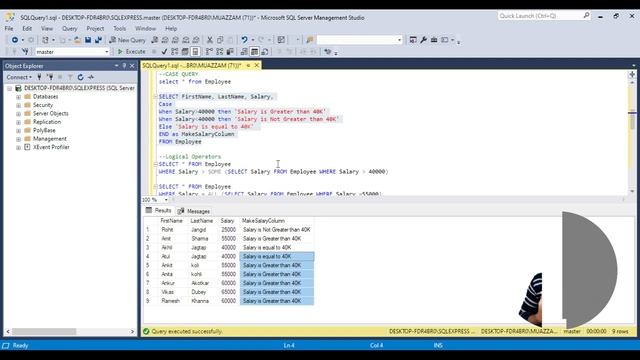
Task: Open Activity Monitor icon in Object Explorer
Action: point(91,77)
